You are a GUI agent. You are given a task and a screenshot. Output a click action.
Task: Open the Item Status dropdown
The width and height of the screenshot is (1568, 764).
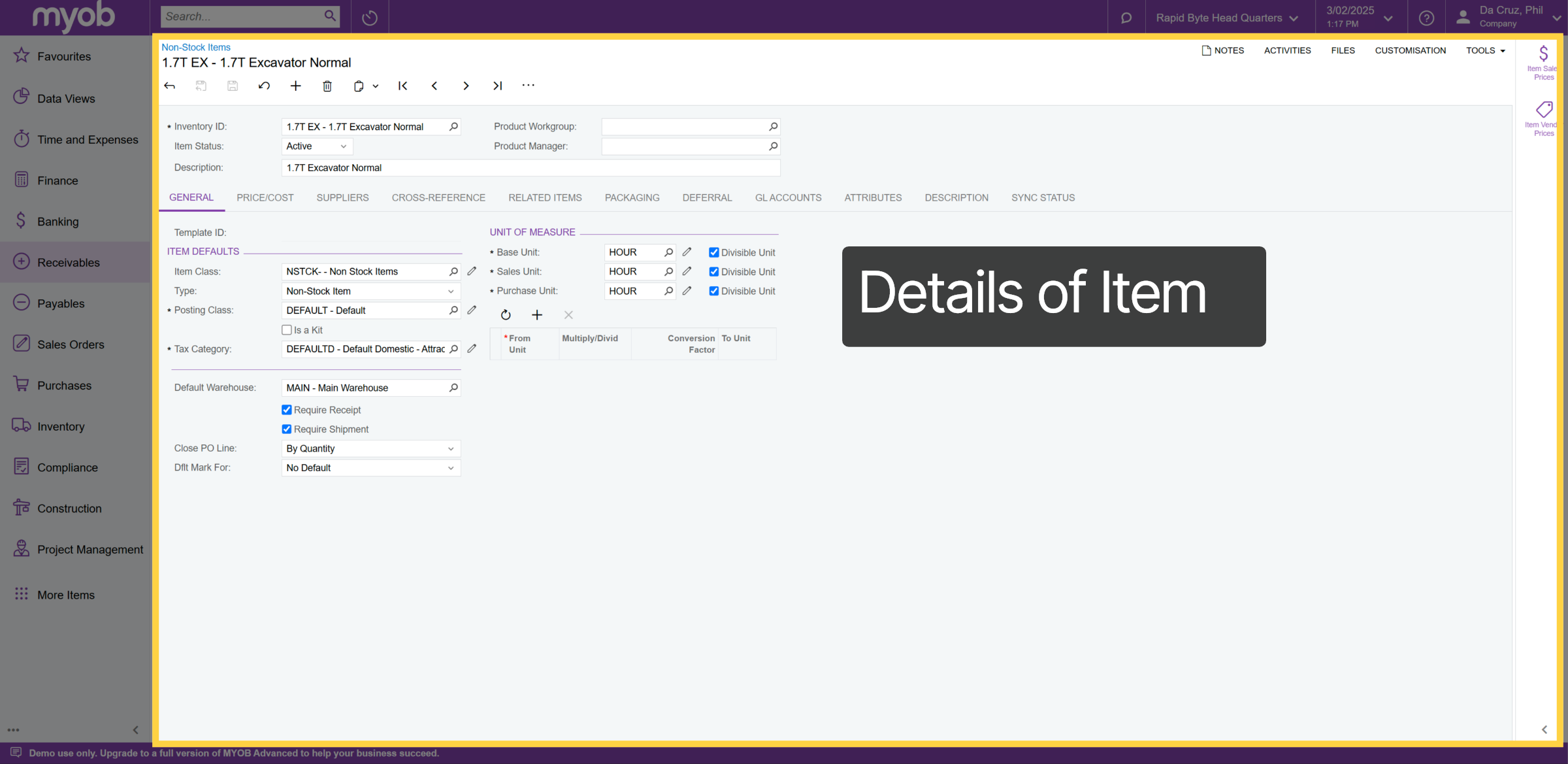point(317,146)
